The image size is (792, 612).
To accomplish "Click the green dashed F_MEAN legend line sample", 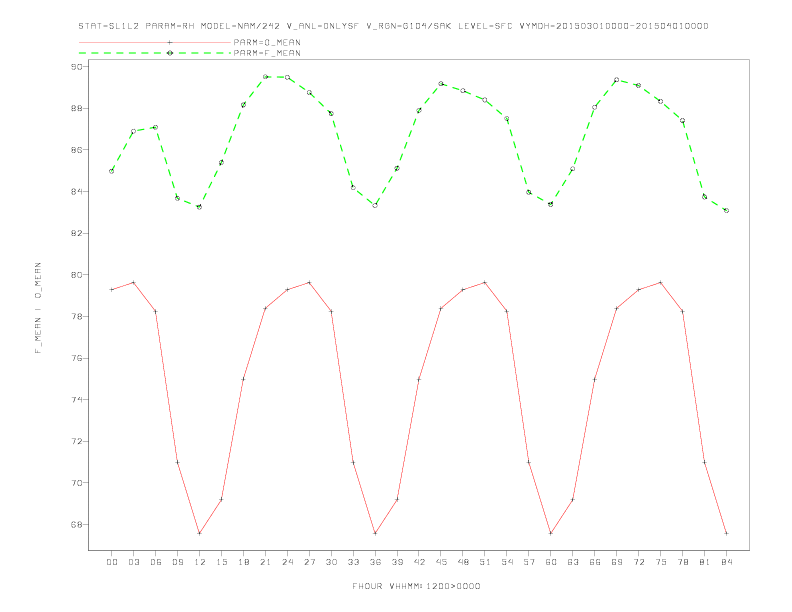I will (155, 53).
